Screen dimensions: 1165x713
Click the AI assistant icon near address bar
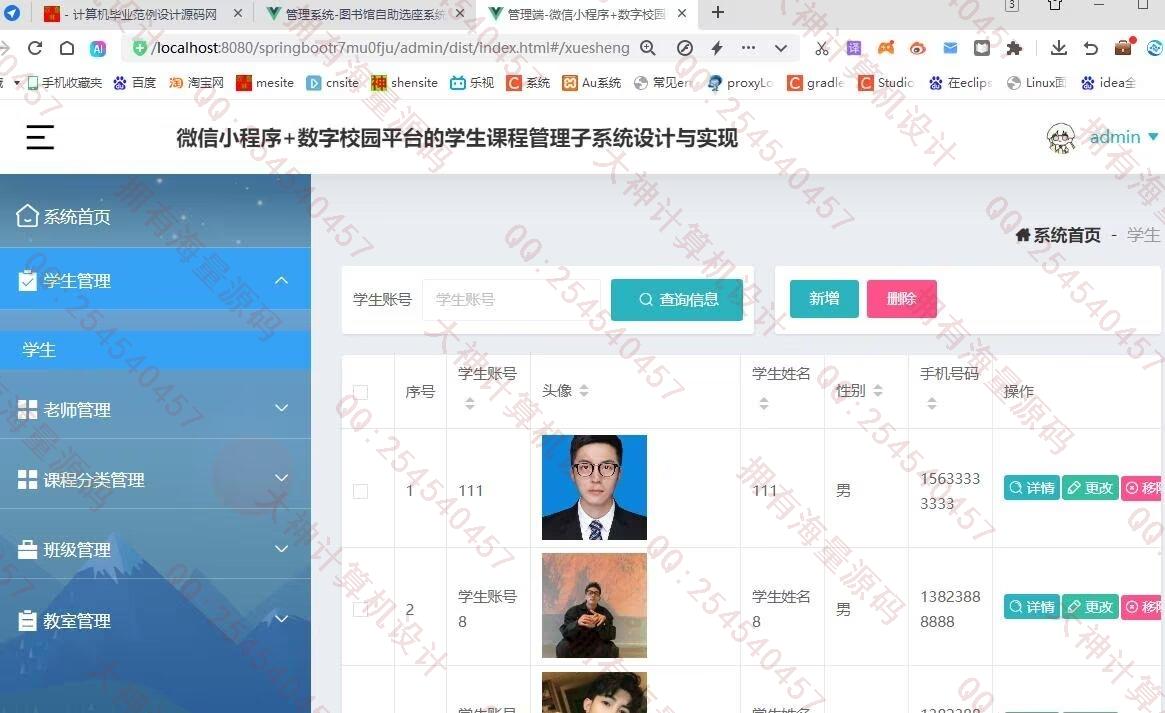98,48
